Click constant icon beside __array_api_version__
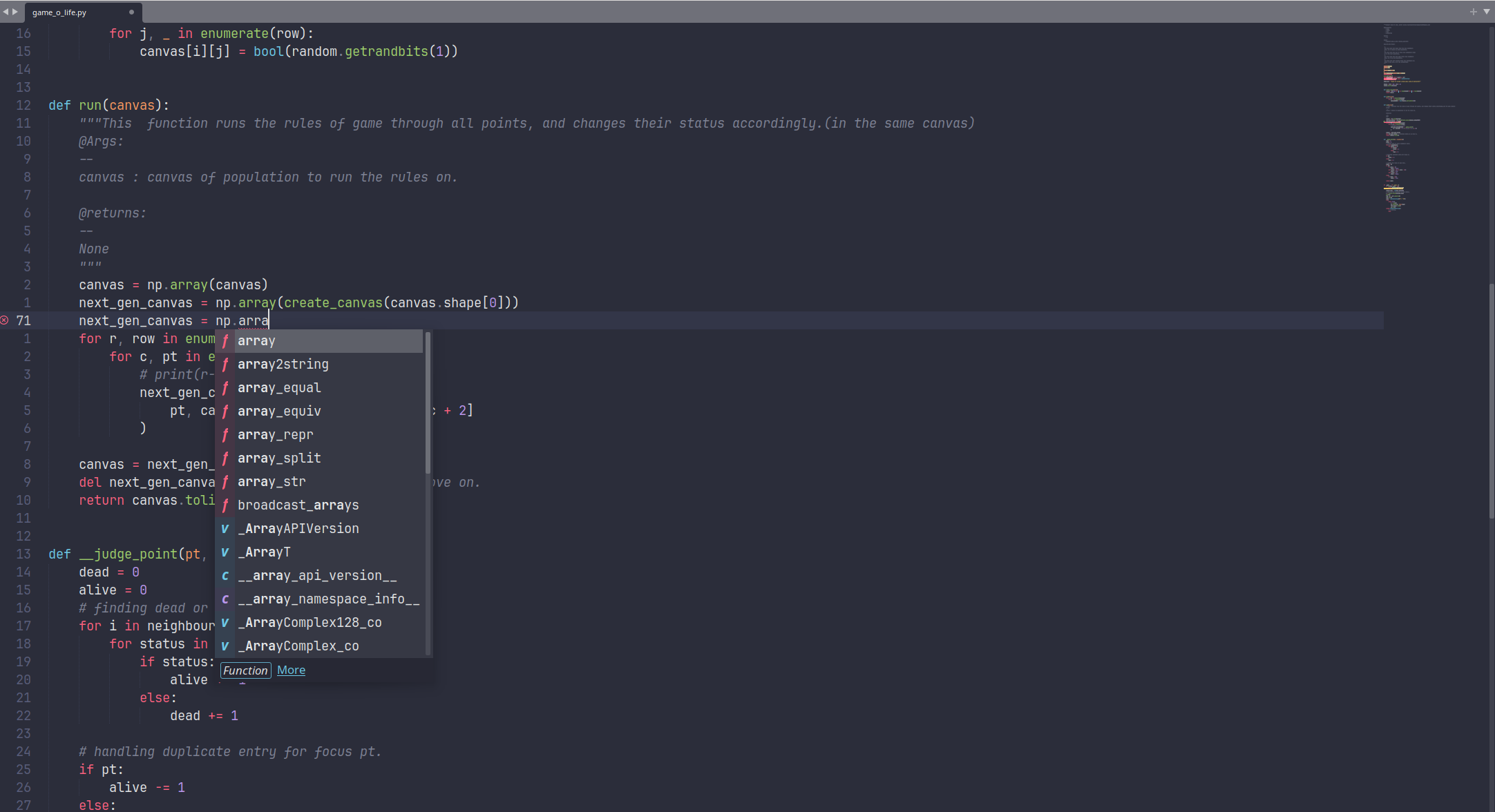This screenshot has width=1495, height=812. (225, 576)
